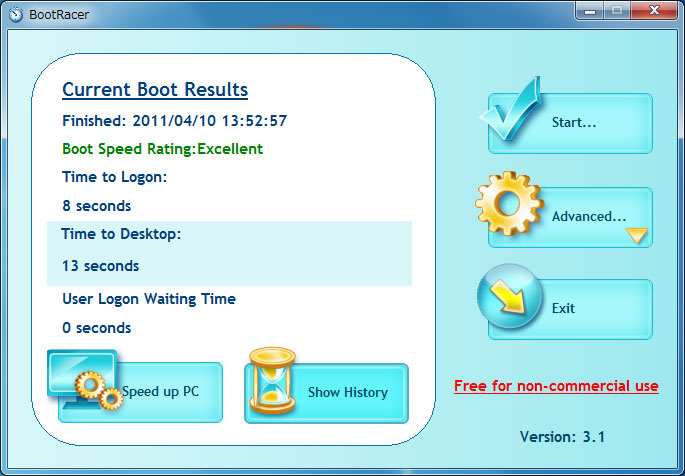The width and height of the screenshot is (685, 476).
Task: Click the Current Boot Results heading
Action: (155, 90)
